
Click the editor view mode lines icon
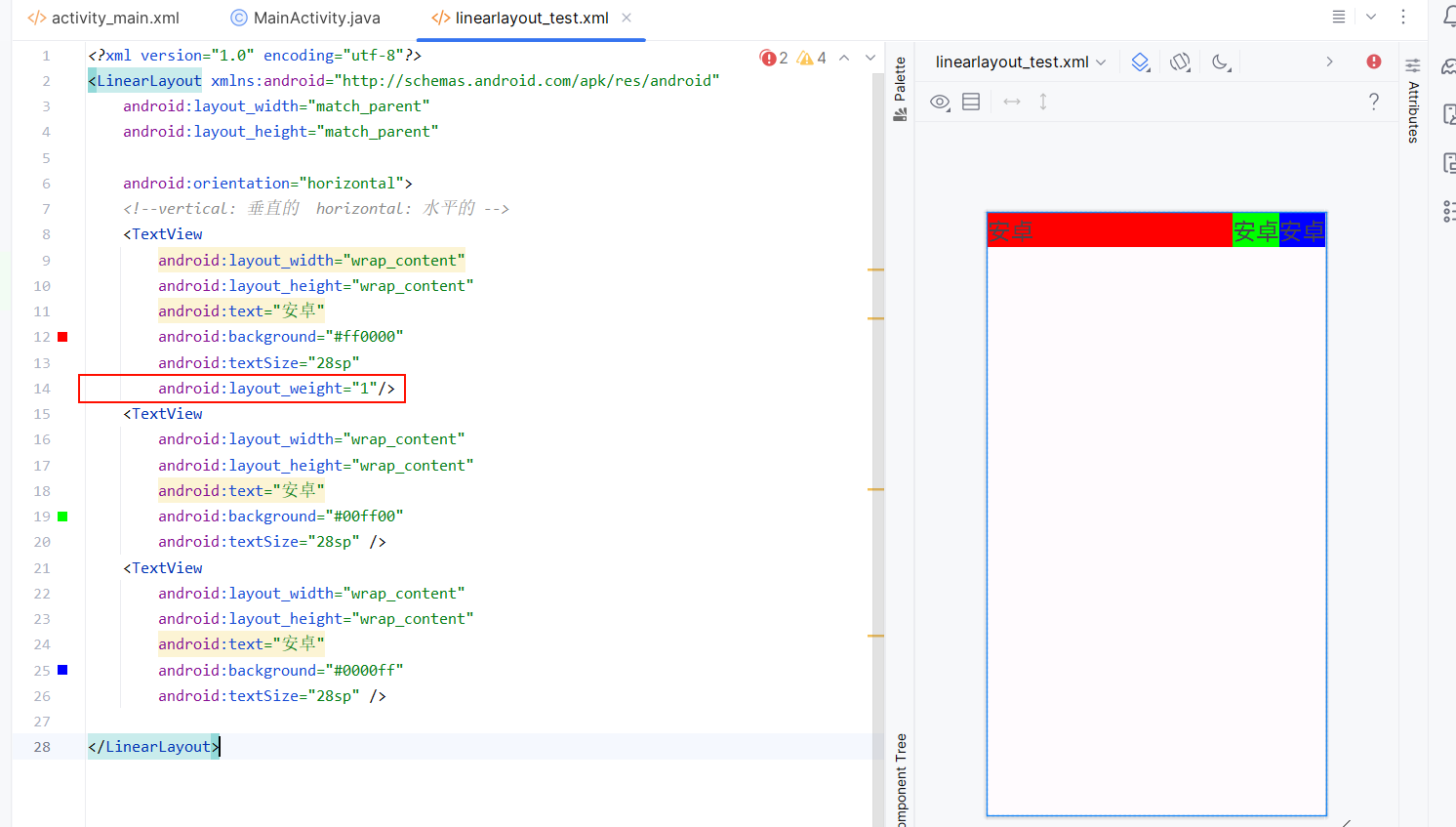click(x=1339, y=17)
